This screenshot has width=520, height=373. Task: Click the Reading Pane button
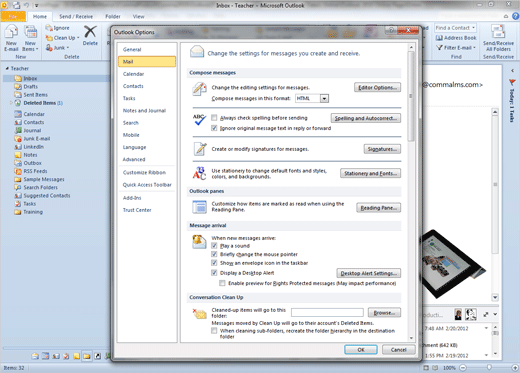(378, 208)
